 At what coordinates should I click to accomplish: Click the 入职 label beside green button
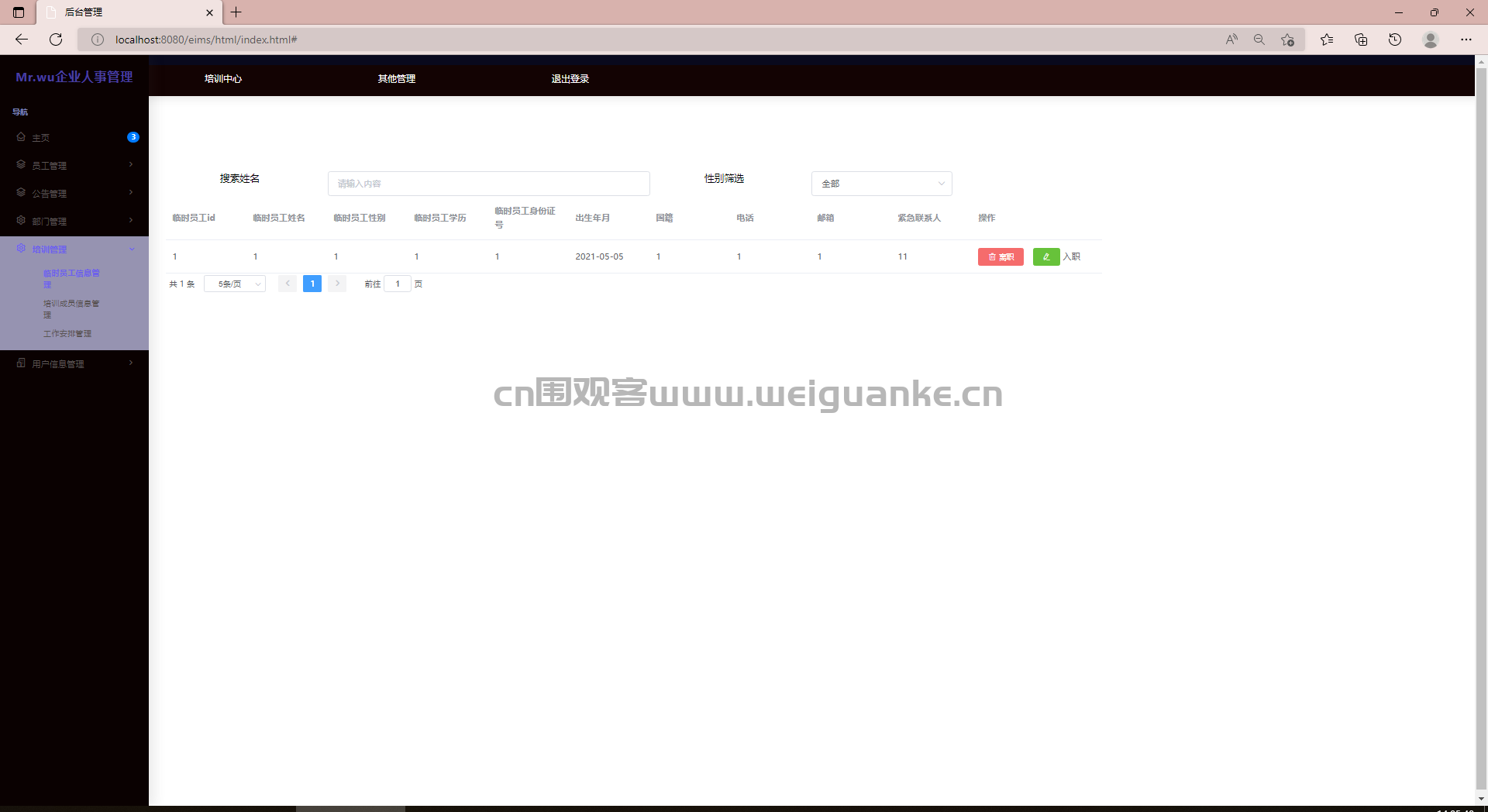point(1072,256)
